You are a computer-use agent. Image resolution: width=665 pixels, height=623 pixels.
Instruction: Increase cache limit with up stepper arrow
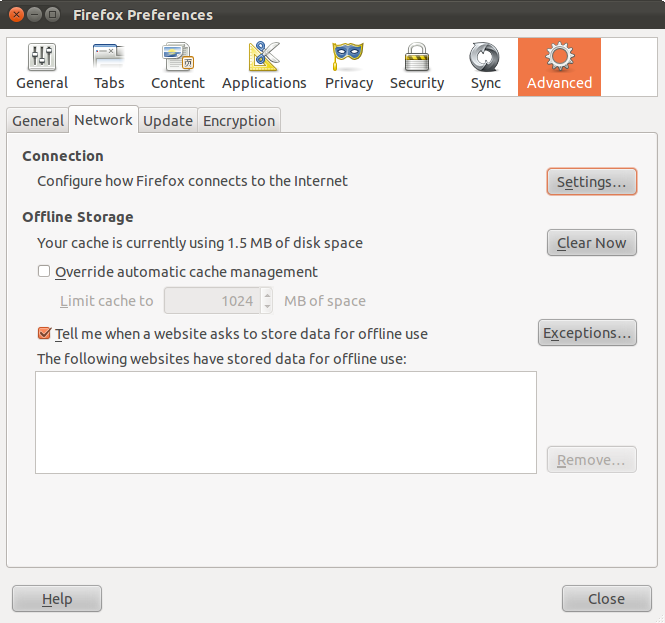coord(267,294)
